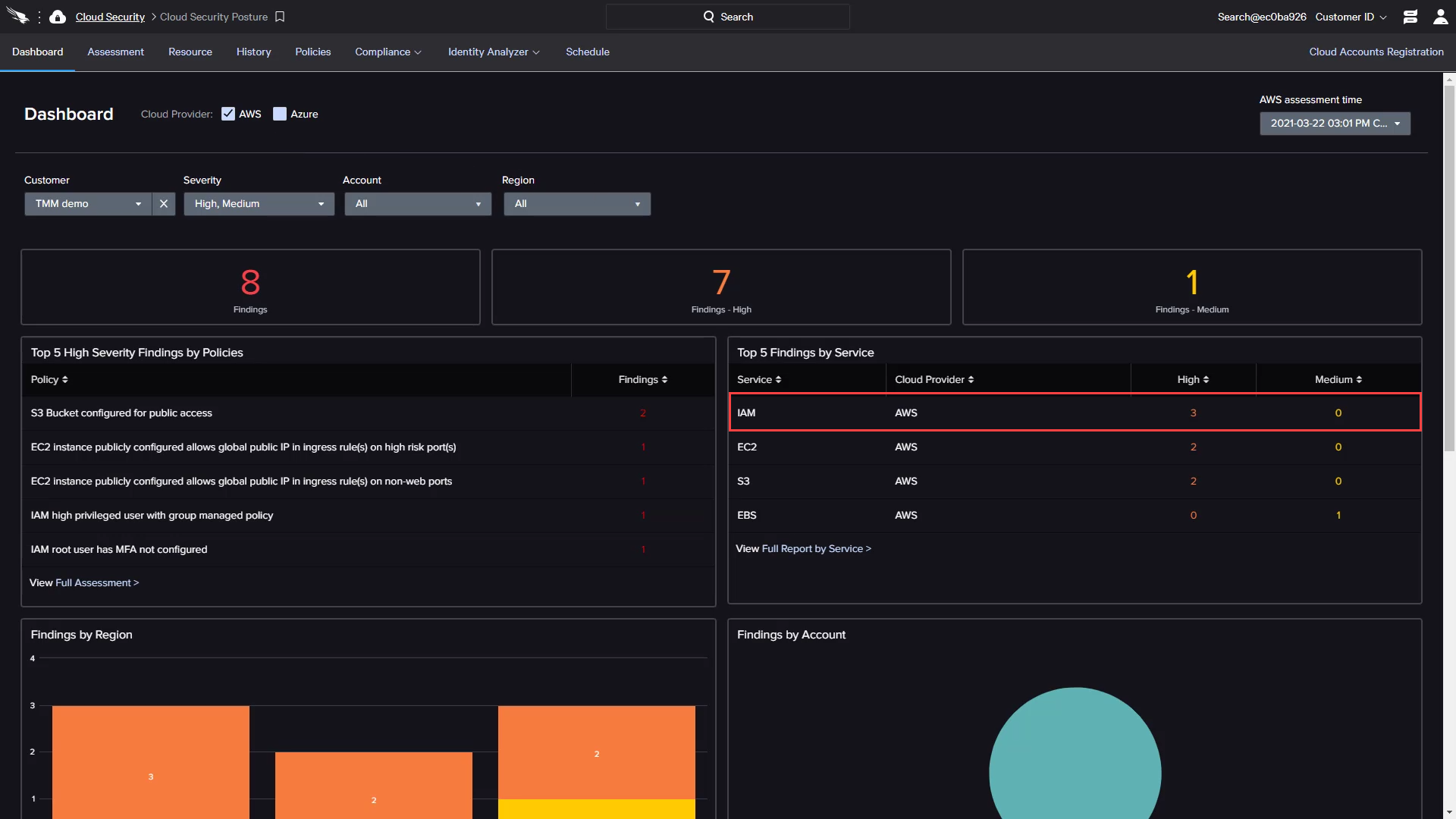Screen dimensions: 1456x819
Task: Select S3 Bucket configured for public access
Action: point(369,413)
